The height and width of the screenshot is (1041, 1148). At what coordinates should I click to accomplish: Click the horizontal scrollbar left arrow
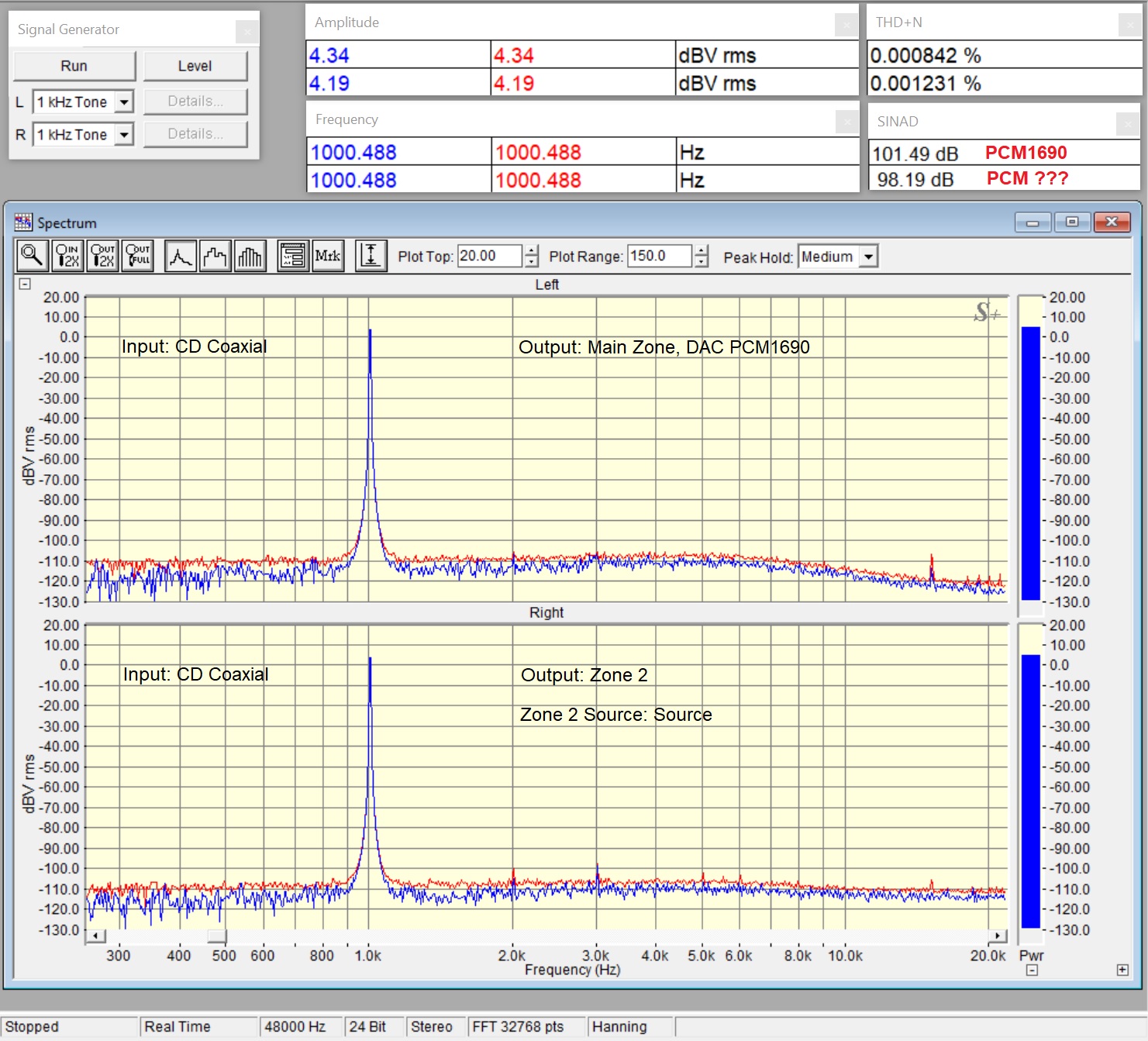tap(95, 936)
